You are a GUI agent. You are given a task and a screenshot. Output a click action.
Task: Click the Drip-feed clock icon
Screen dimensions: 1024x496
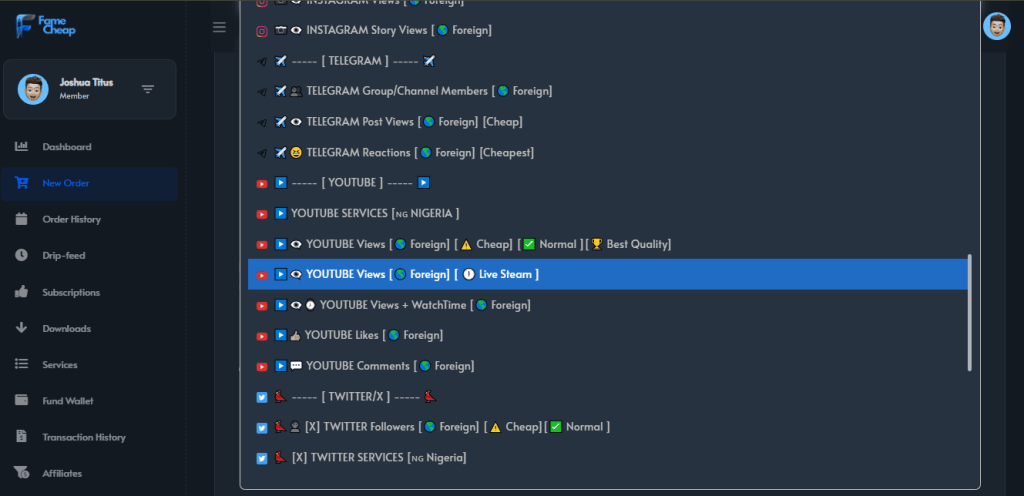22,255
